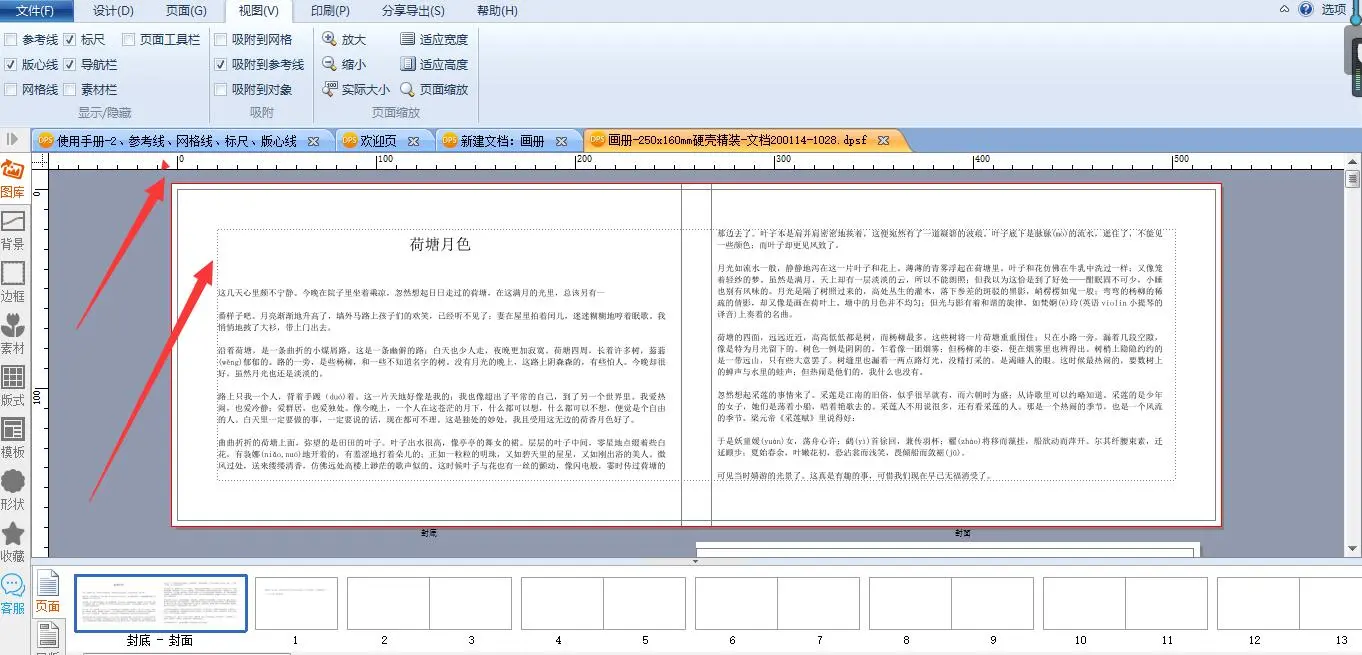Toggle the 版心线 checkbox
Image resolution: width=1362 pixels, height=655 pixels.
10,65
